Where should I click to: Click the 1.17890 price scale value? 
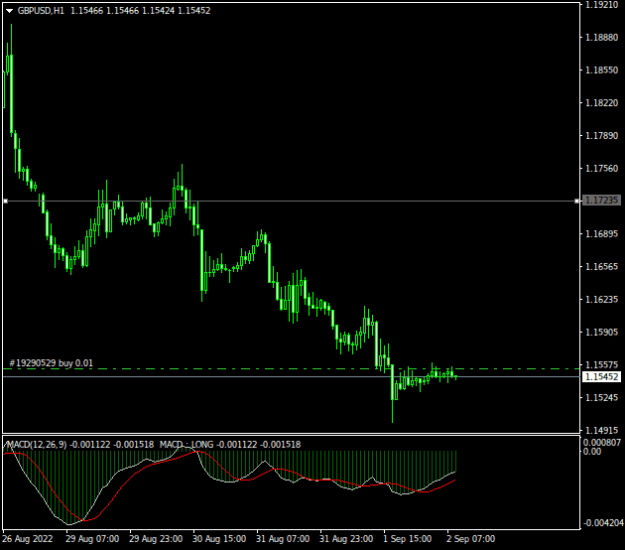click(x=601, y=136)
